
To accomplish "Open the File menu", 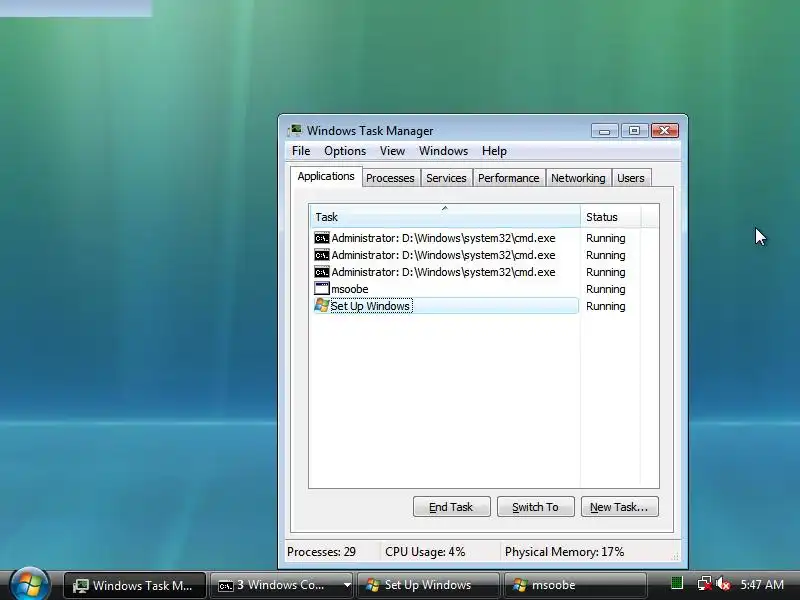I will pyautogui.click(x=301, y=151).
